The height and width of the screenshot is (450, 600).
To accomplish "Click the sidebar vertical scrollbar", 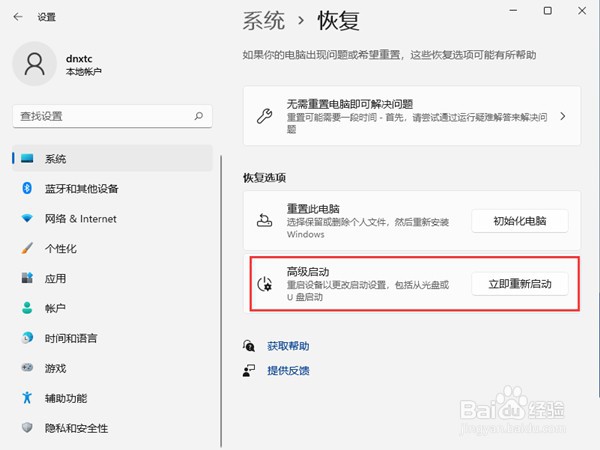I will coord(221,301).
